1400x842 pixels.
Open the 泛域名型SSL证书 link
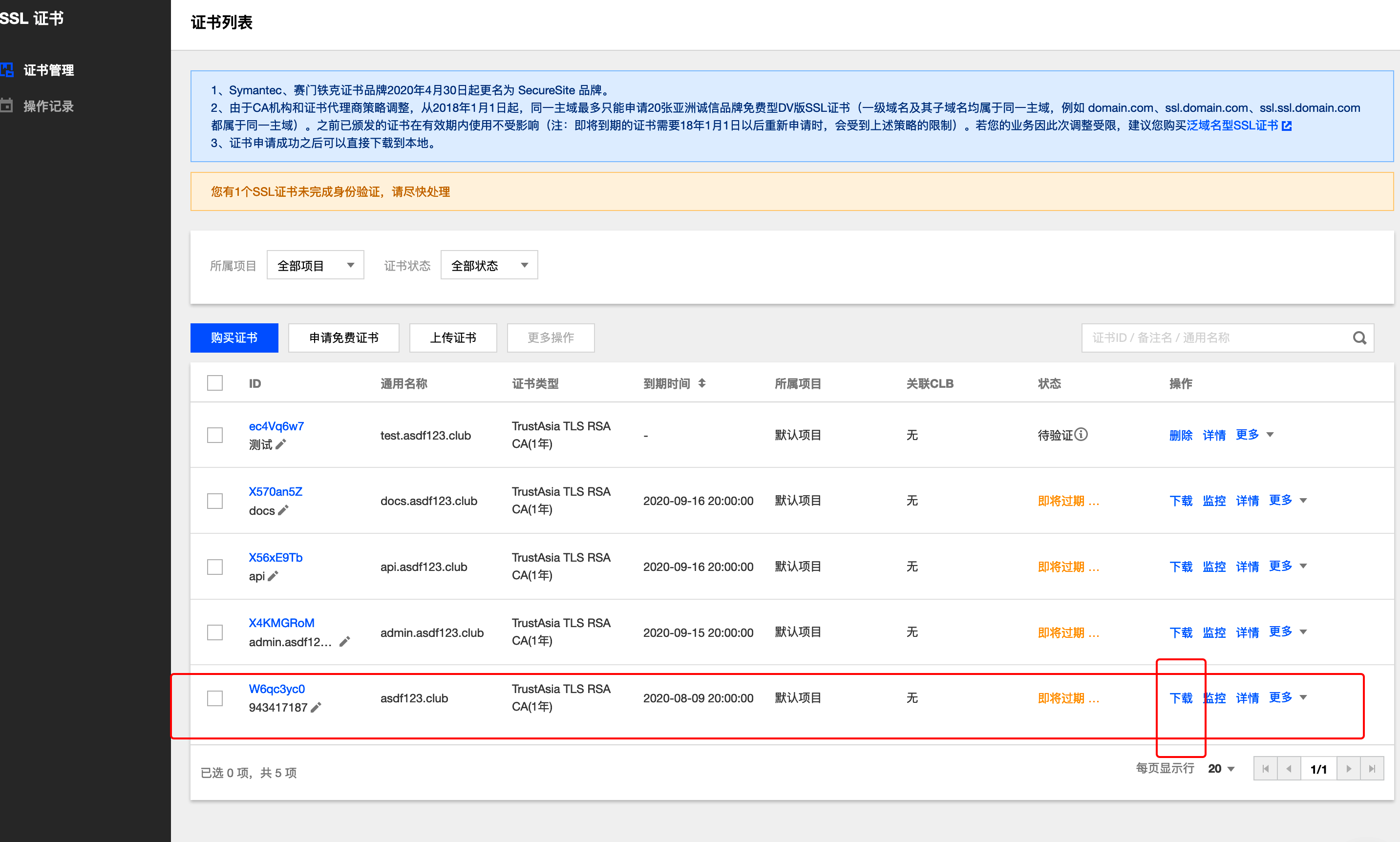click(x=1232, y=126)
